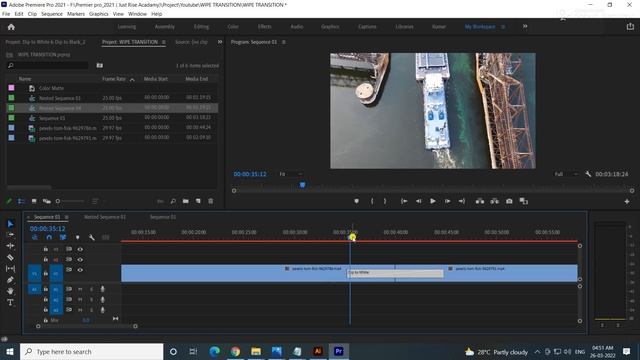Viewport: 640px width, 360px height.
Task: Click the Mark Out button
Action: point(384,201)
